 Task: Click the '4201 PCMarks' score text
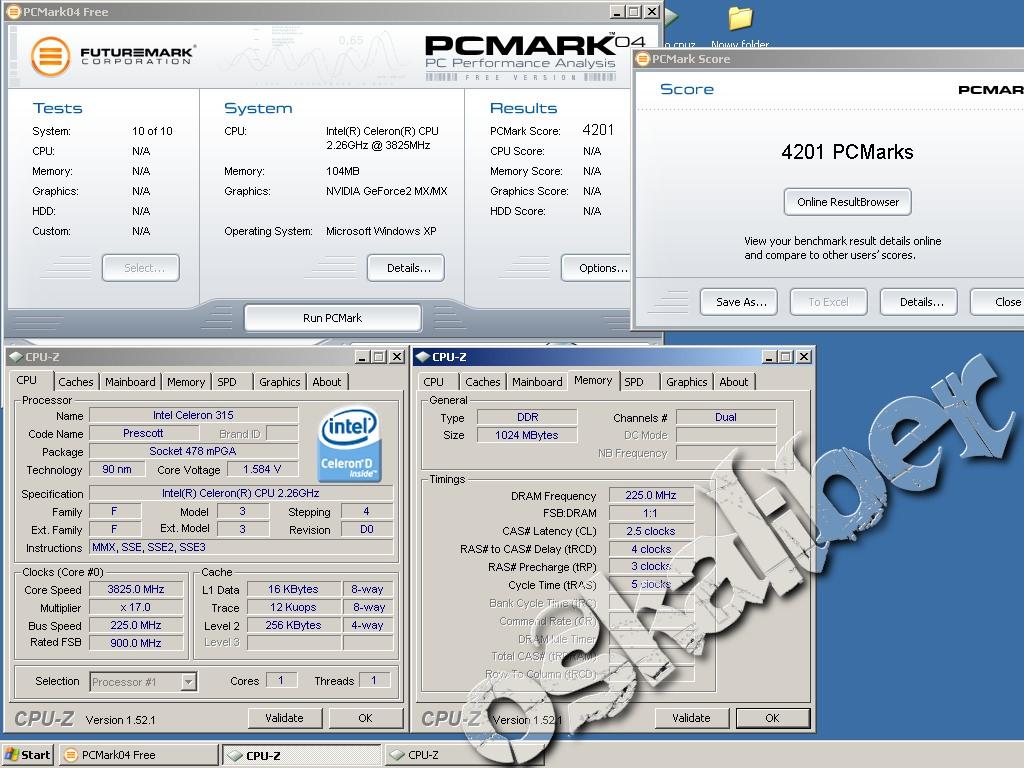click(x=848, y=152)
